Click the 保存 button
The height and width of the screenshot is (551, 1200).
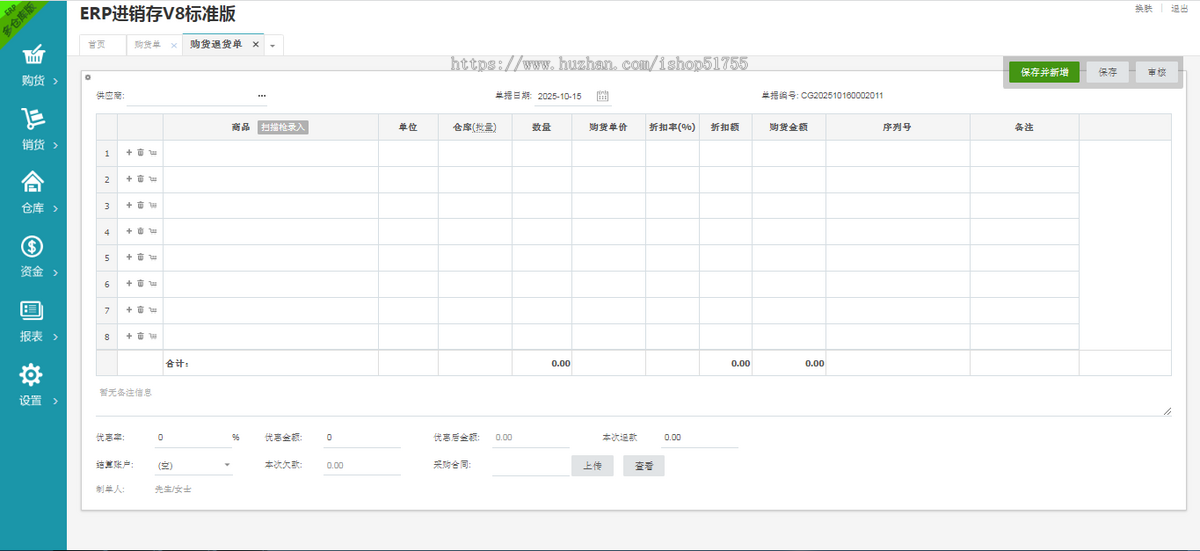pyautogui.click(x=1108, y=72)
